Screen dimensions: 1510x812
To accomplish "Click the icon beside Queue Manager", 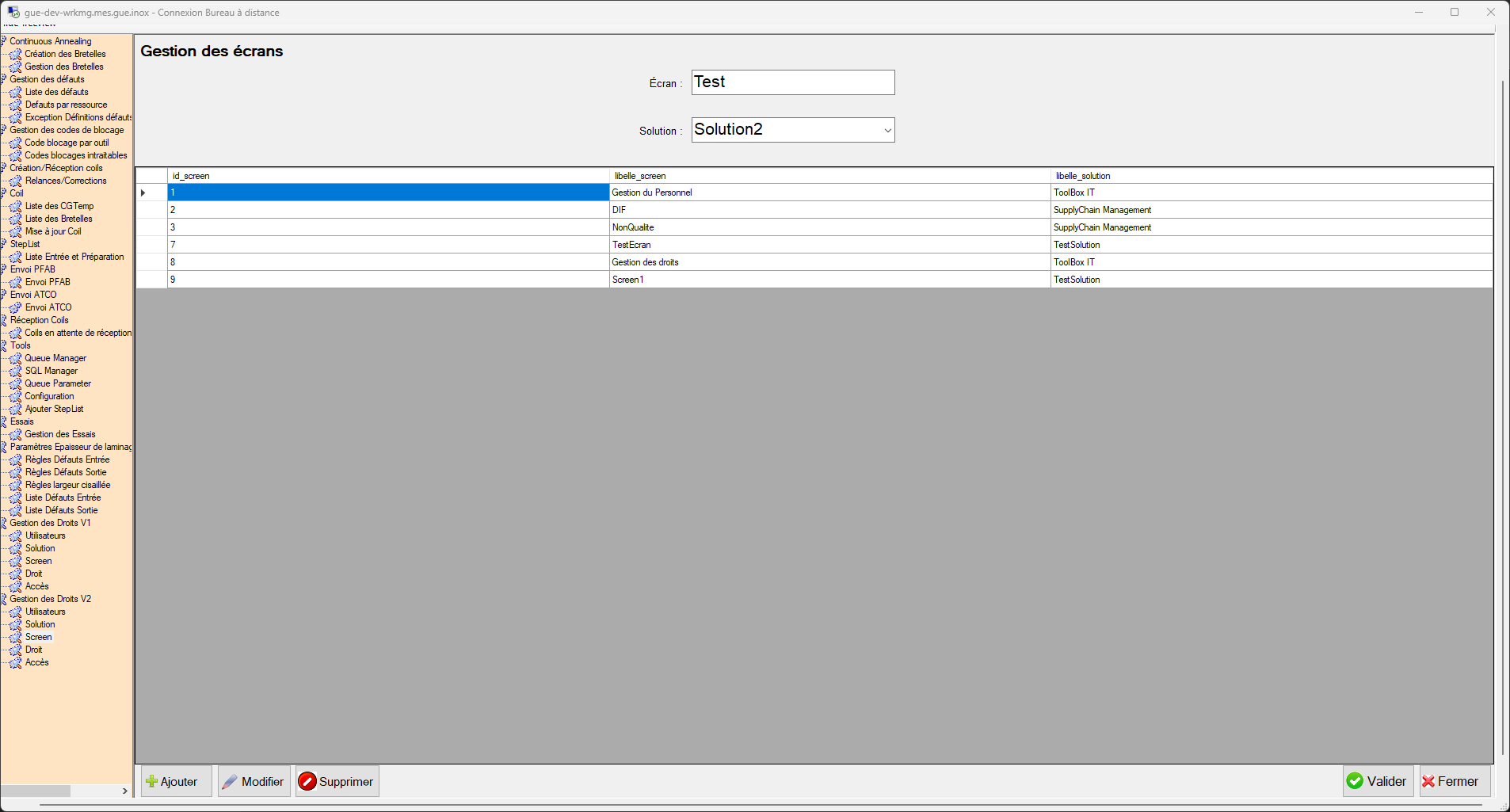I will (15, 358).
